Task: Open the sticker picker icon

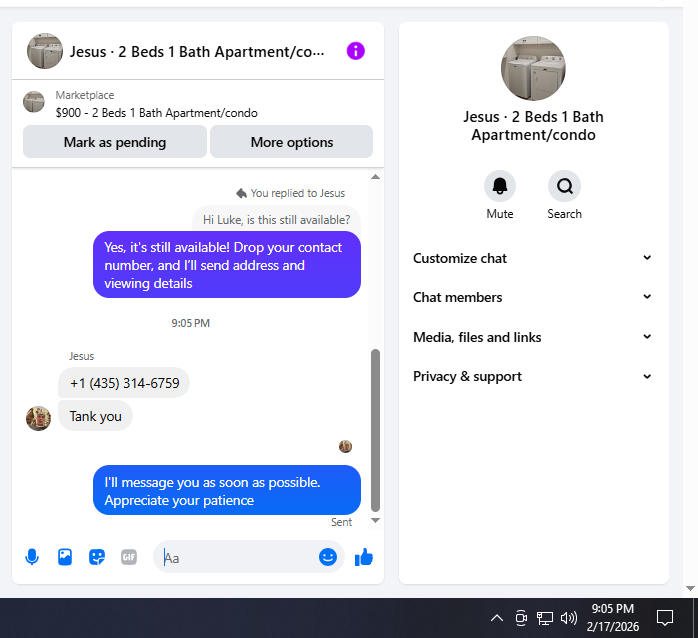Action: (x=97, y=557)
